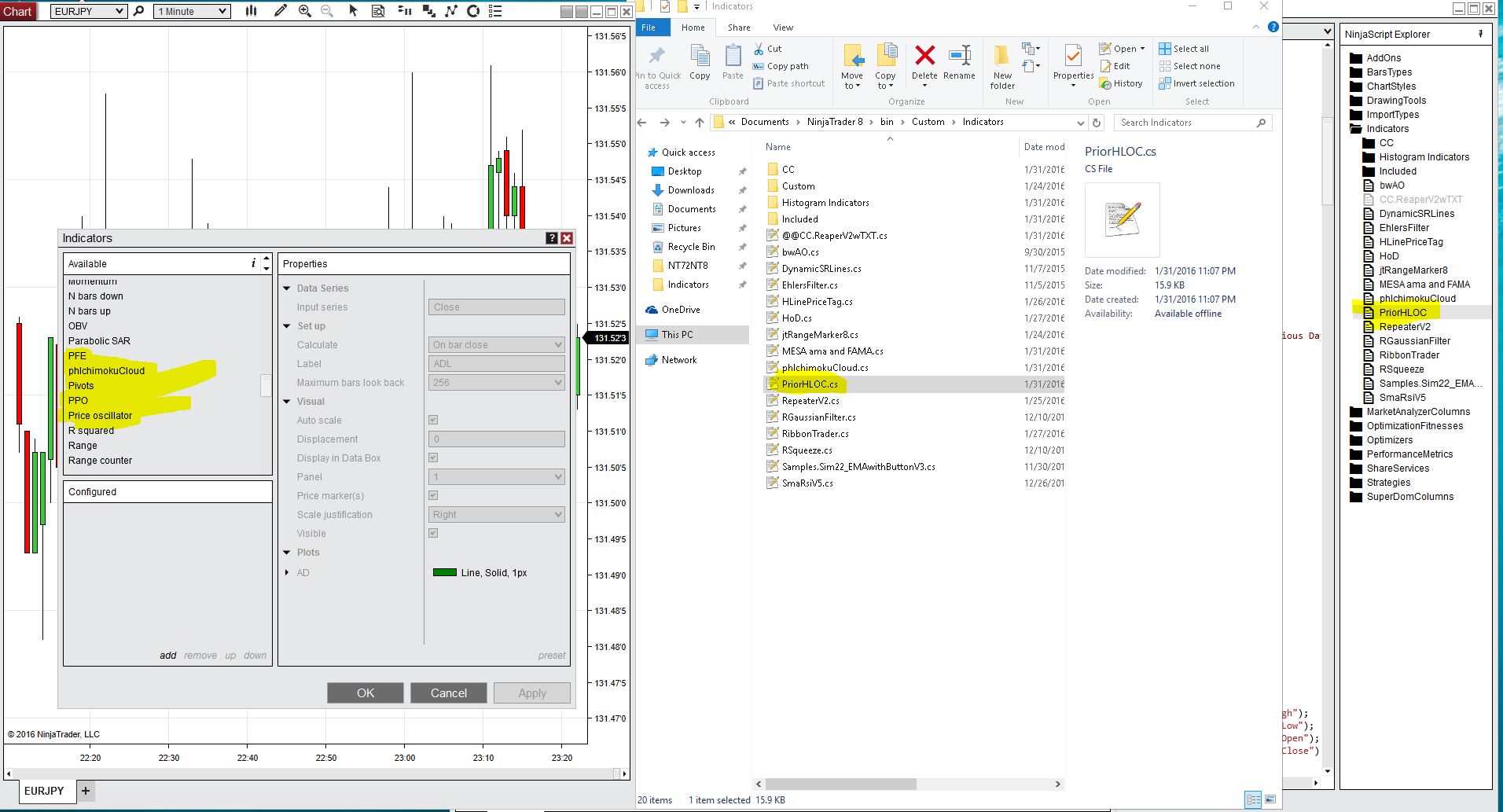Click the Available indicators list scrollbar thumb
The height and width of the screenshot is (812, 1503).
[x=266, y=385]
